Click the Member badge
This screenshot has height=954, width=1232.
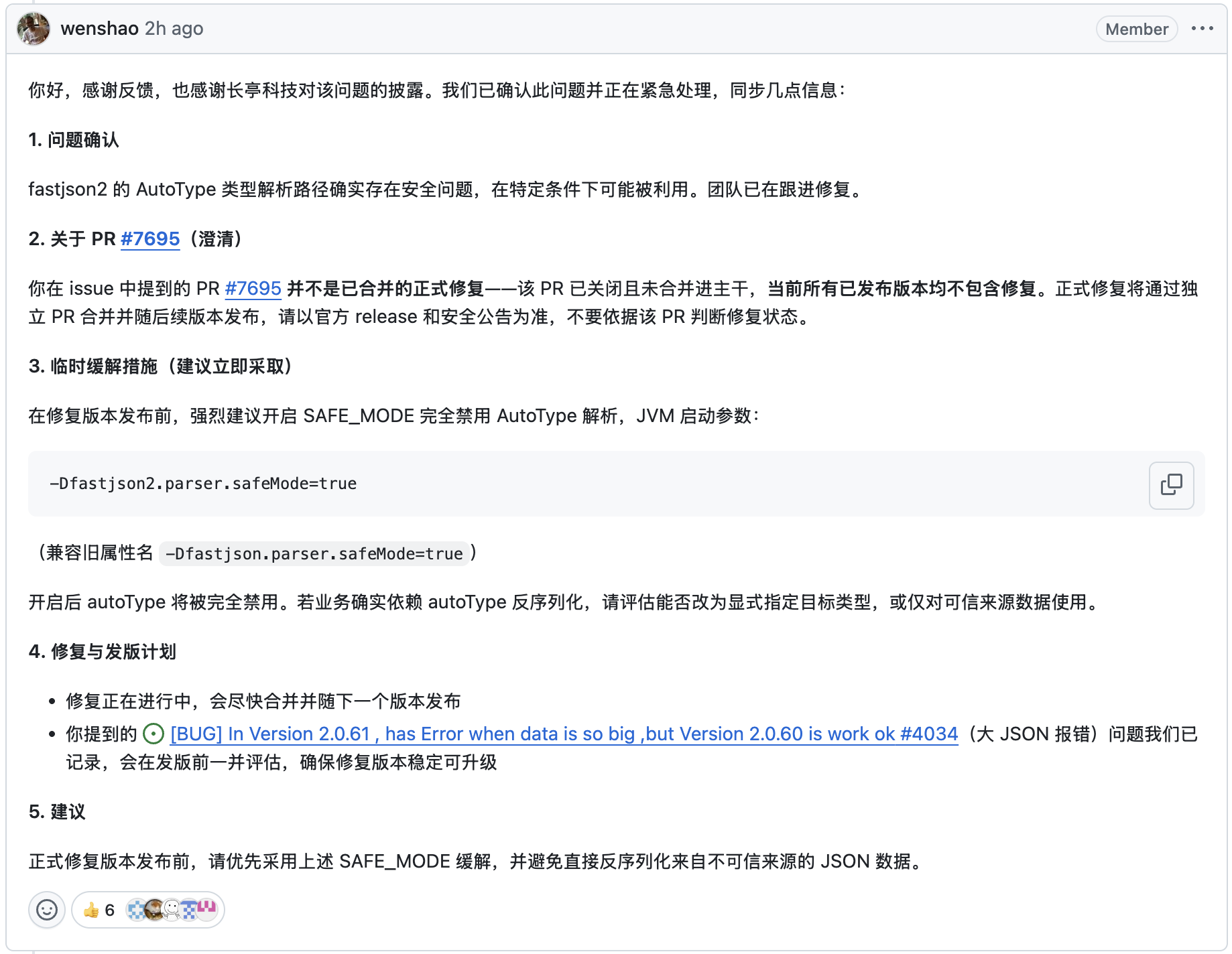coord(1136,29)
